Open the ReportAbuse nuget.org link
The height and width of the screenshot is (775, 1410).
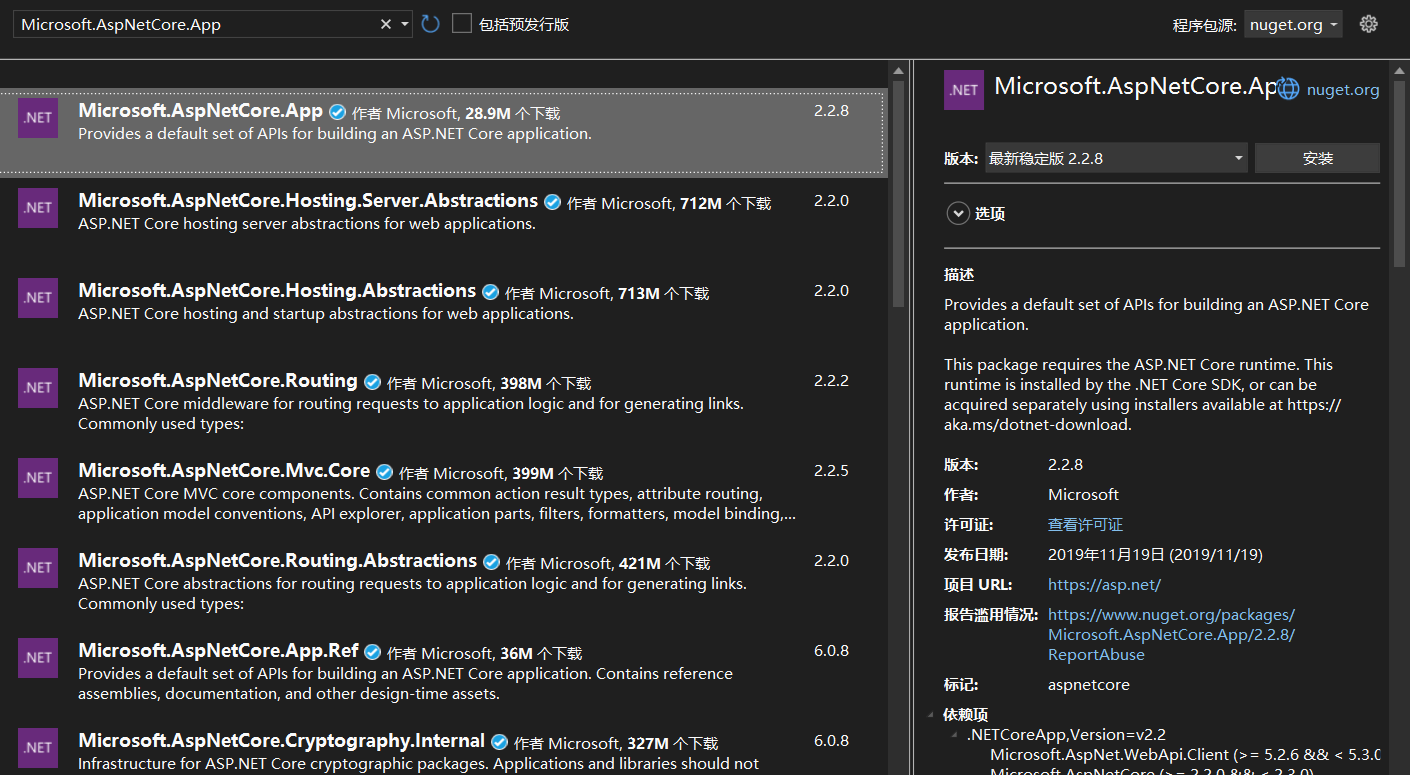1171,634
